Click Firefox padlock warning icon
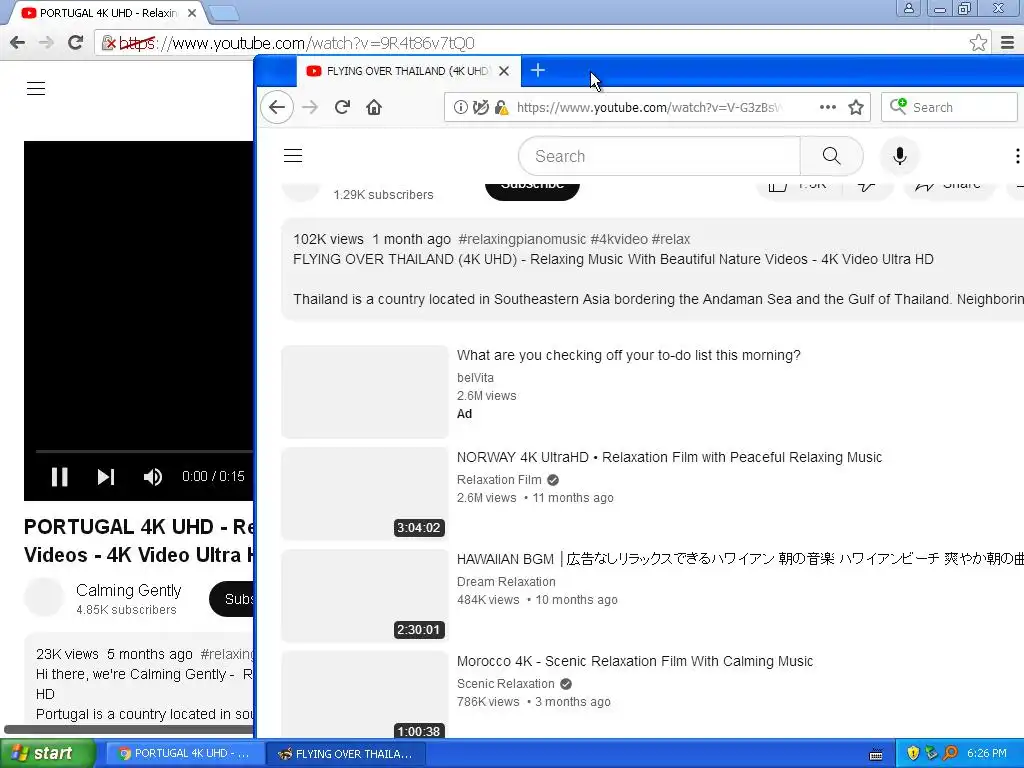The width and height of the screenshot is (1024, 768). (501, 107)
